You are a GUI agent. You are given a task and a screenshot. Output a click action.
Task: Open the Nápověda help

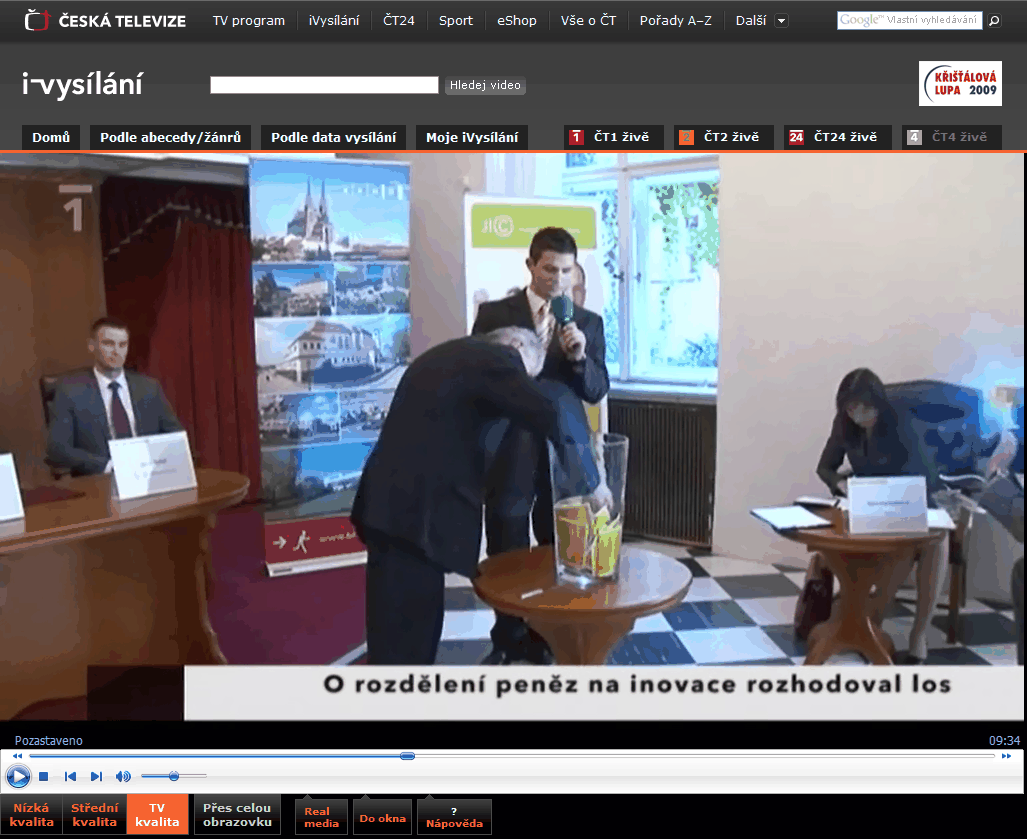[x=455, y=817]
